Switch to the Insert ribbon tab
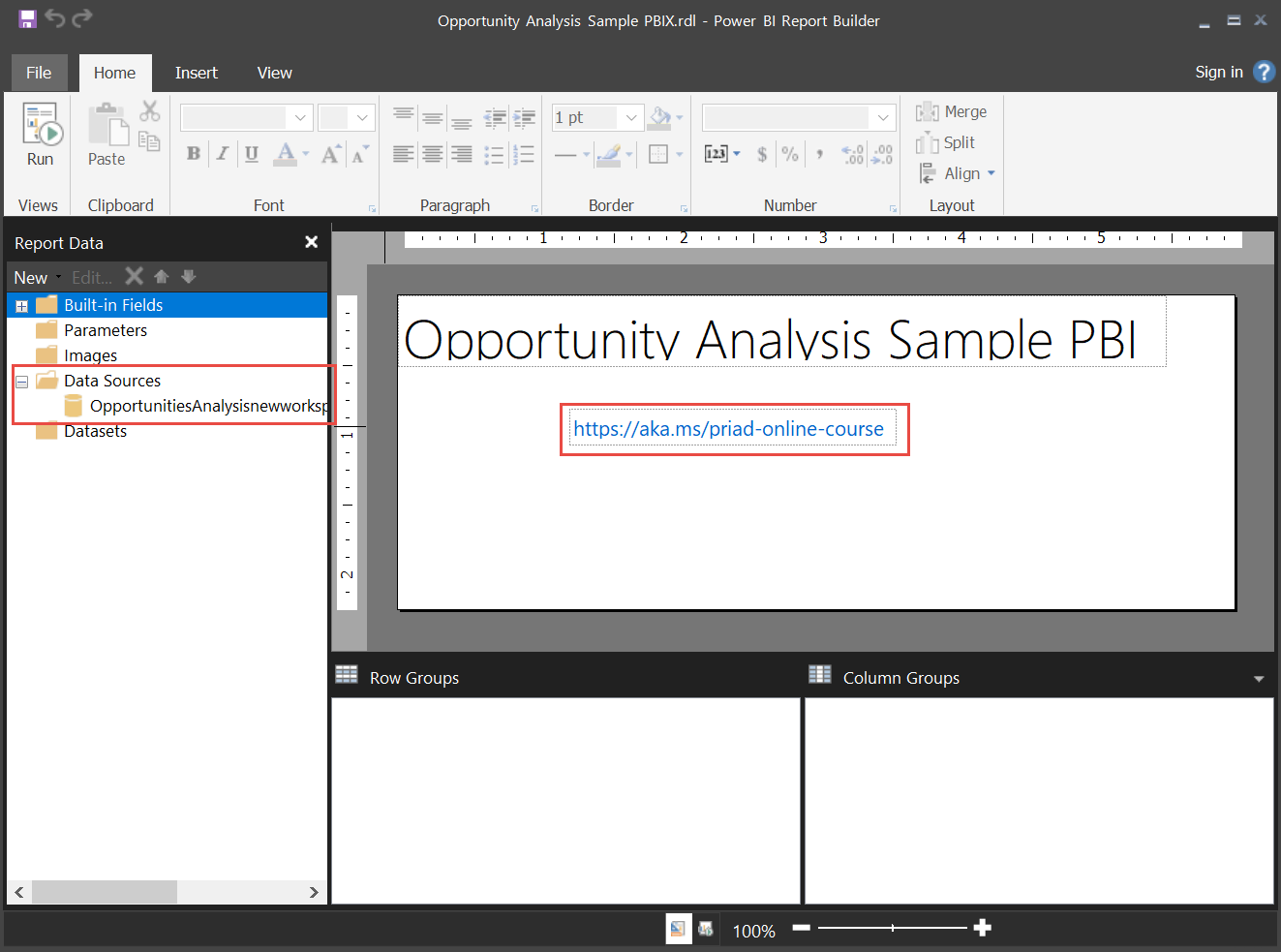The image size is (1281, 952). tap(197, 74)
